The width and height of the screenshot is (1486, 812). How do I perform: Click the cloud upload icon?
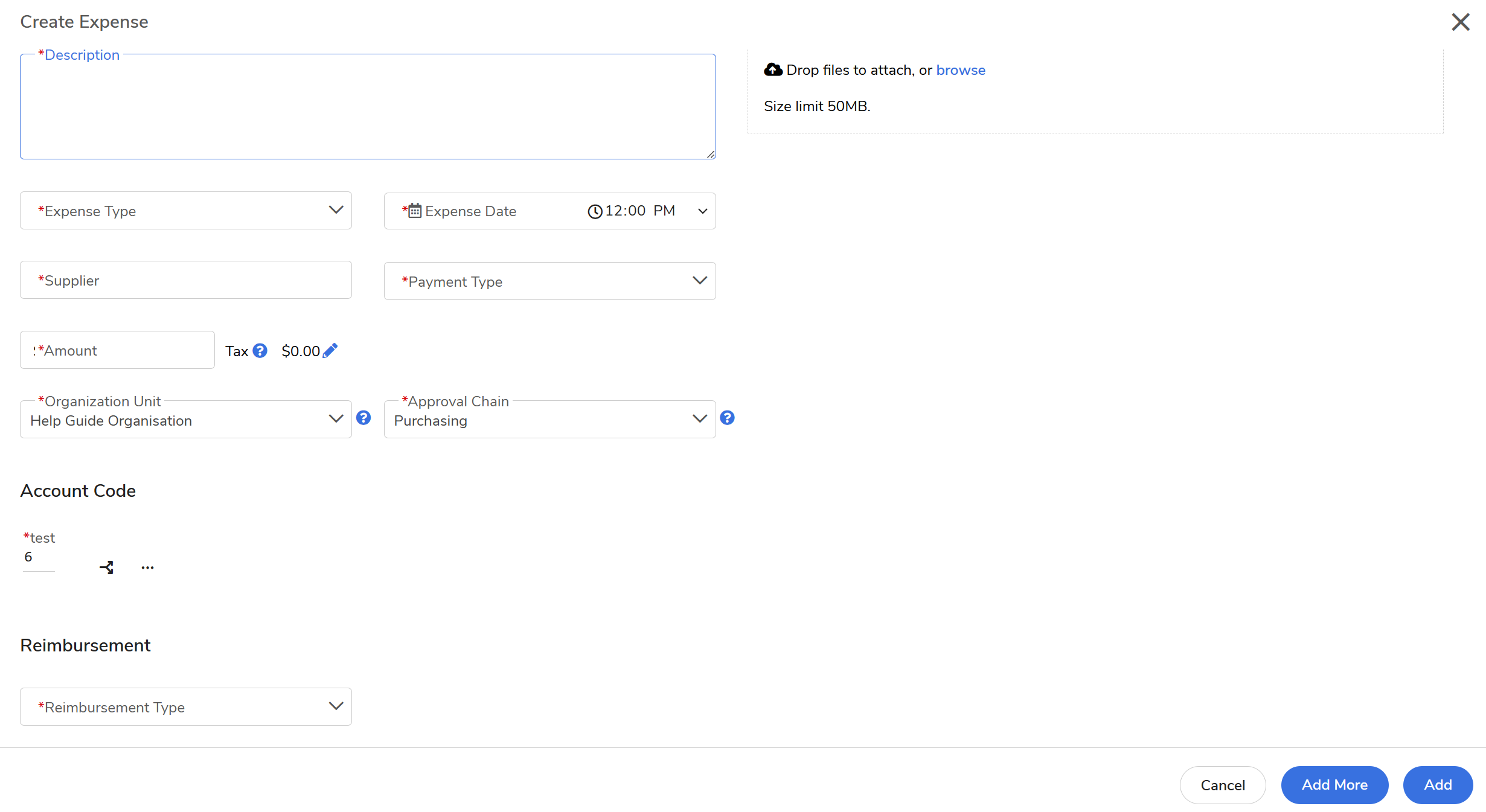tap(773, 70)
